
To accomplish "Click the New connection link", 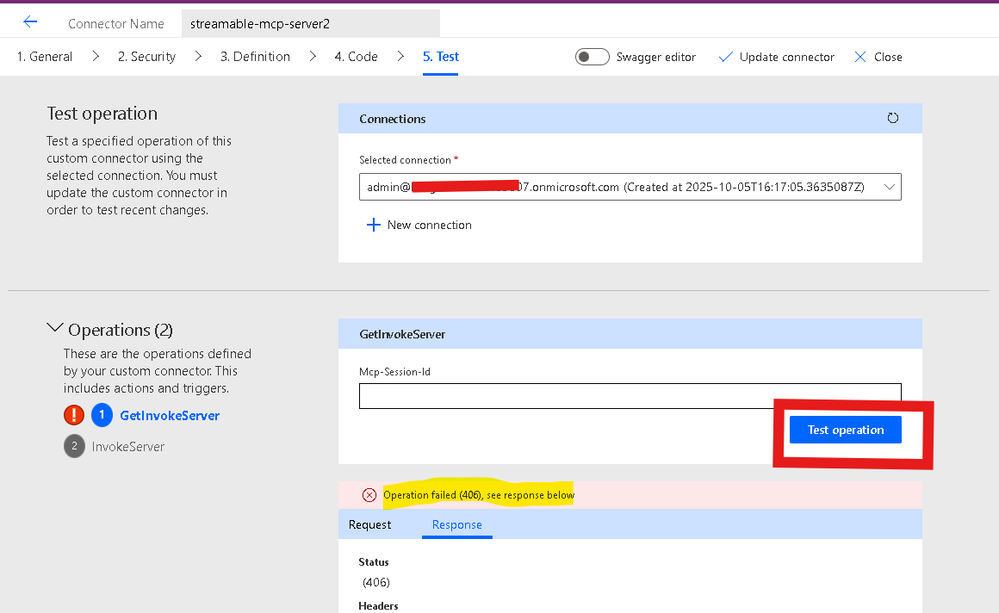I will [x=429, y=225].
